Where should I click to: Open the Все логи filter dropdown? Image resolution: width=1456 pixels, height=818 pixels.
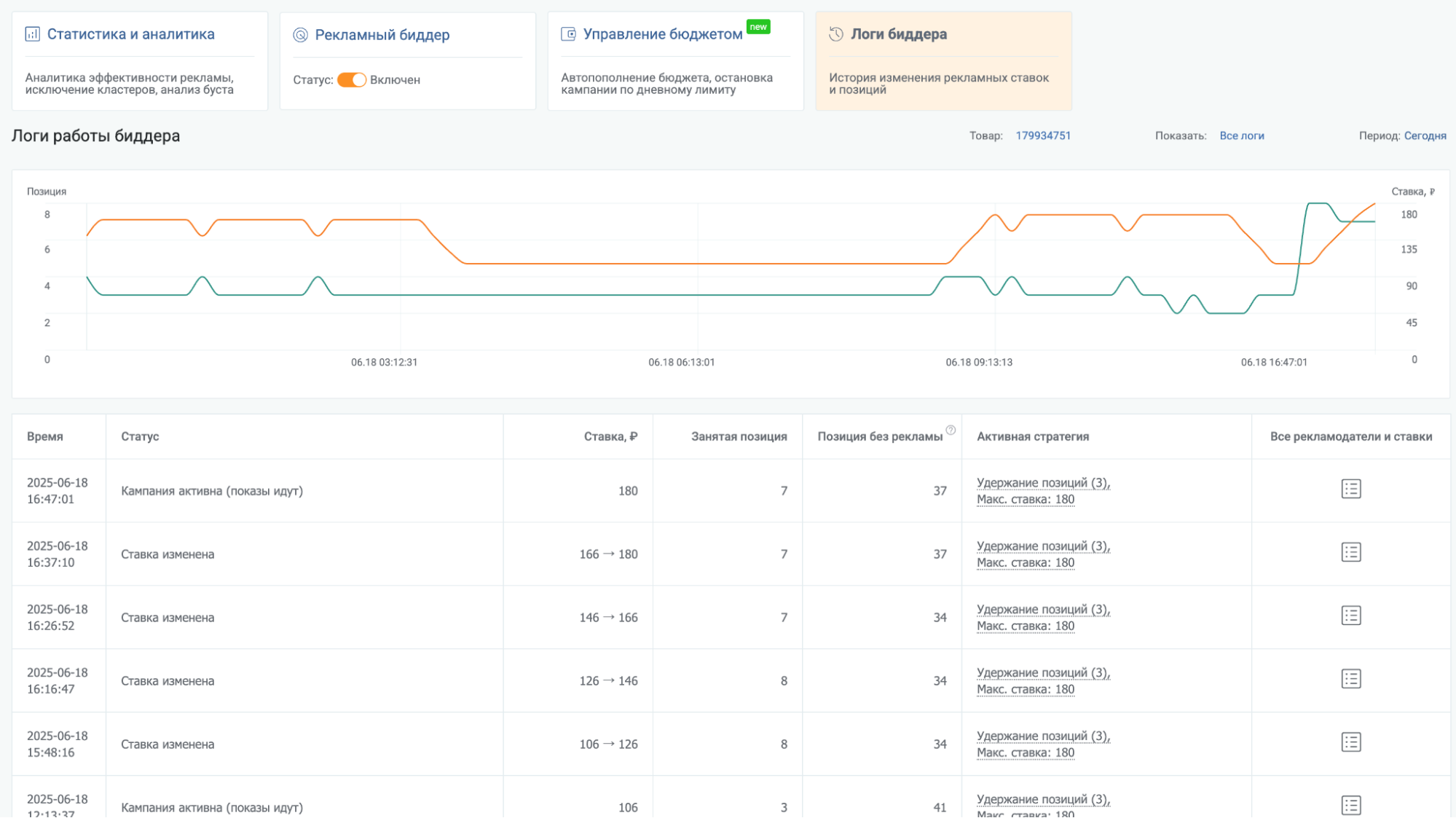pos(1242,135)
